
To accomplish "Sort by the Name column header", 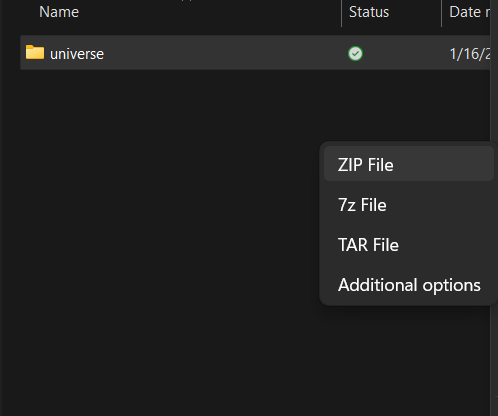I will pos(59,12).
